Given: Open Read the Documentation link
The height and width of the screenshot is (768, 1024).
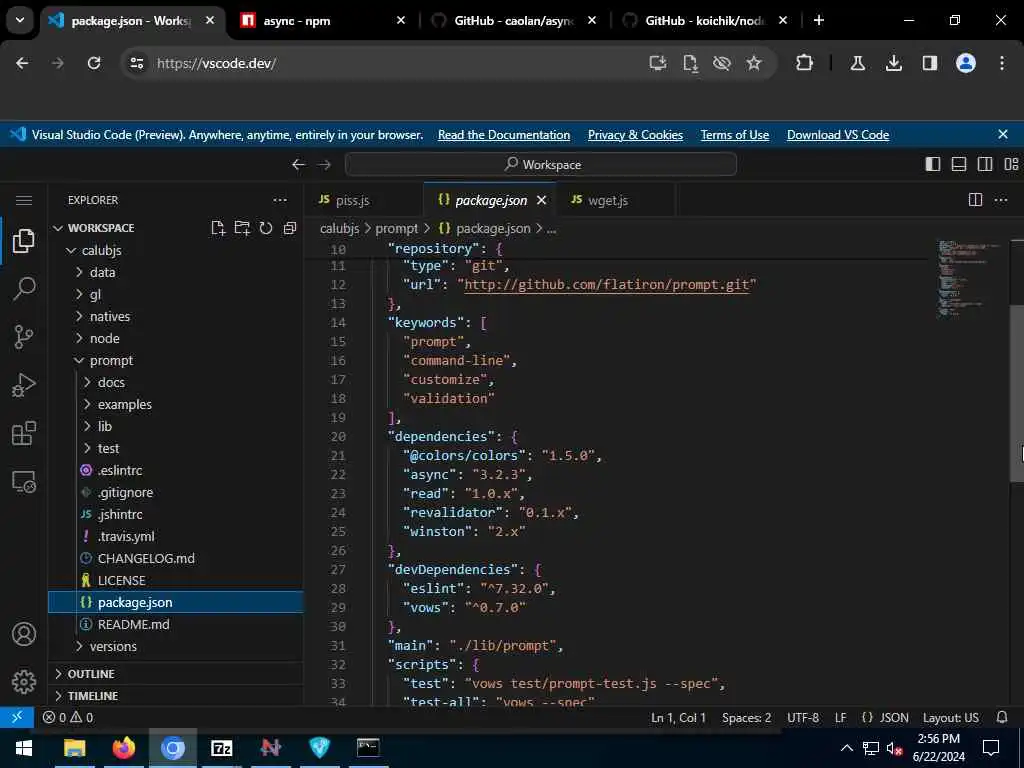Looking at the screenshot, I should click(504, 135).
